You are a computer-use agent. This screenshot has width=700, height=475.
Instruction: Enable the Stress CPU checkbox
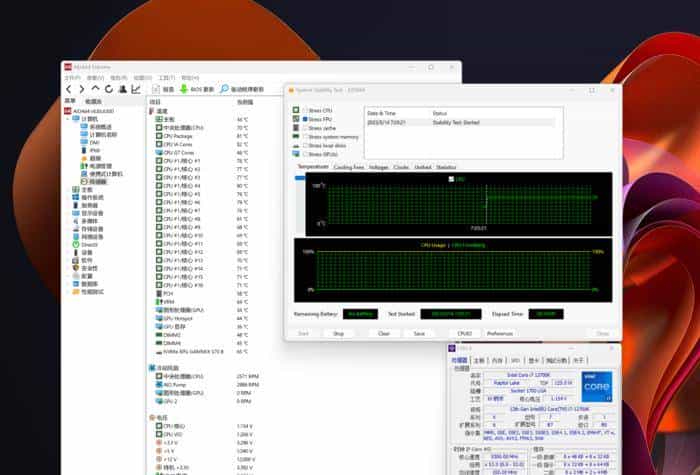click(305, 110)
